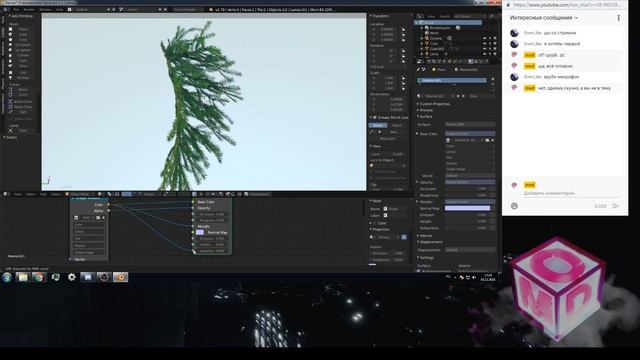Image resolution: width=640 pixels, height=360 pixels.
Task: Toggle Cone visibility eye in outliner
Action: coord(485,43)
